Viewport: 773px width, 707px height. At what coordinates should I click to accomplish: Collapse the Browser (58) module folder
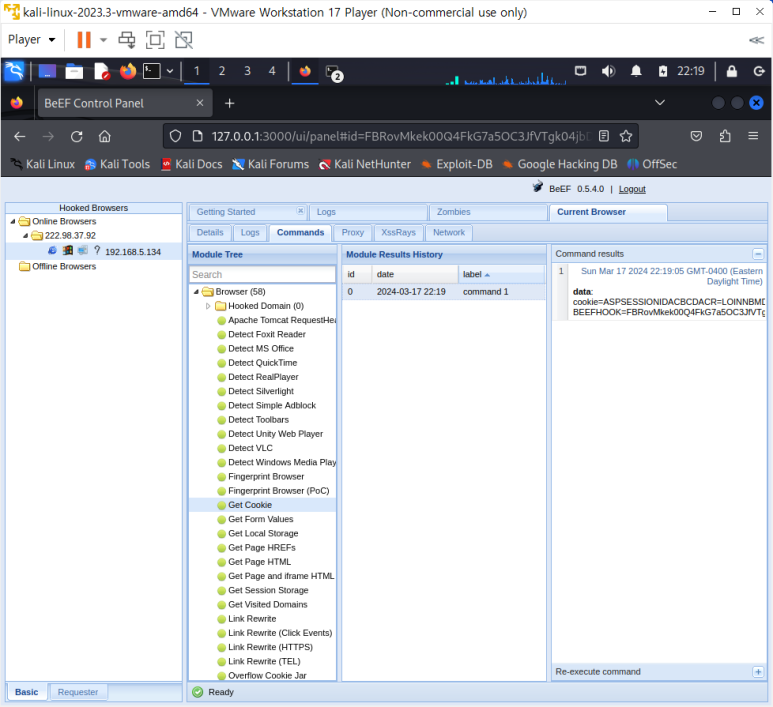tap(196, 292)
